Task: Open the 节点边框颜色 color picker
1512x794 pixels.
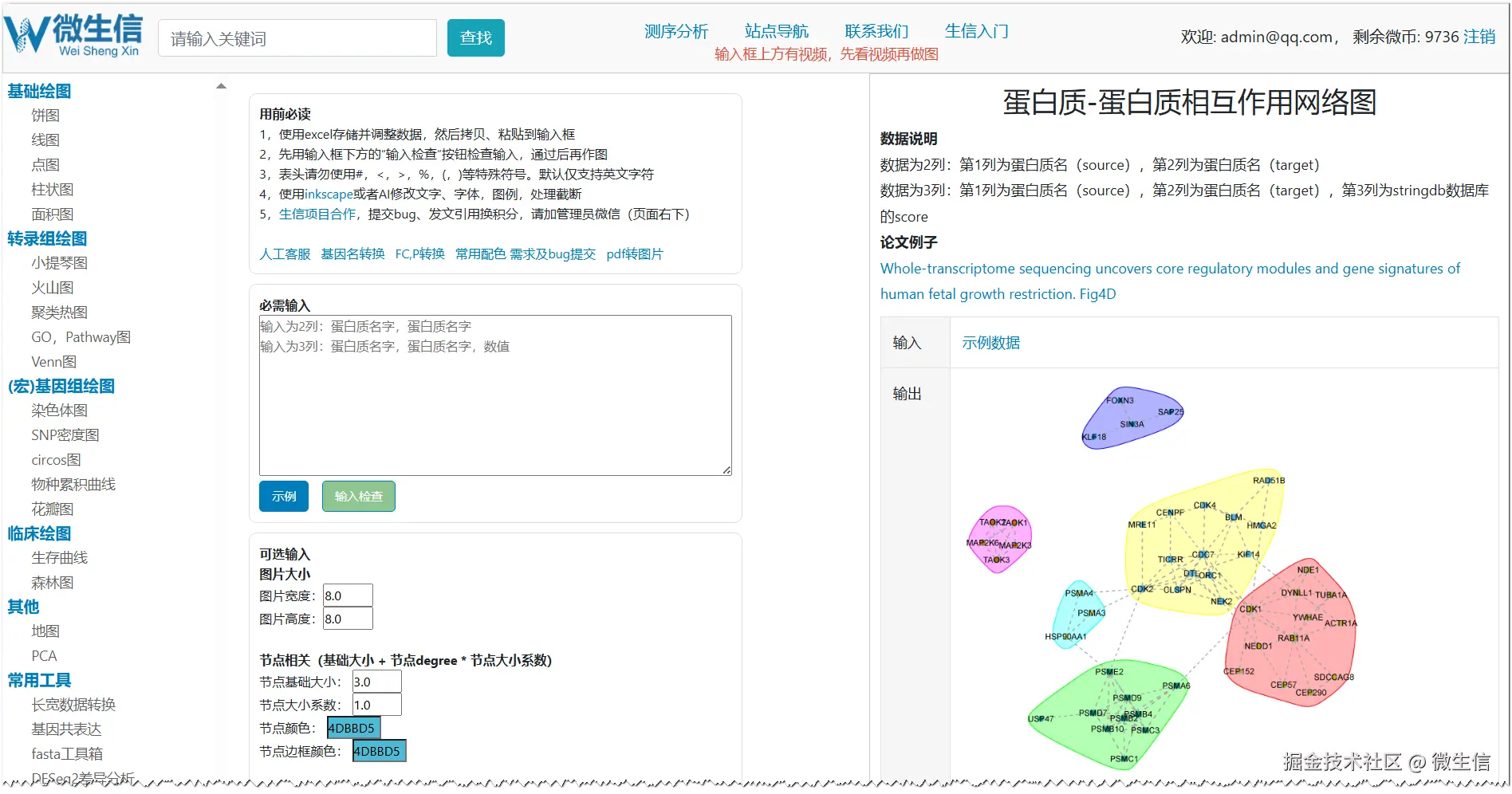Action: [x=380, y=751]
